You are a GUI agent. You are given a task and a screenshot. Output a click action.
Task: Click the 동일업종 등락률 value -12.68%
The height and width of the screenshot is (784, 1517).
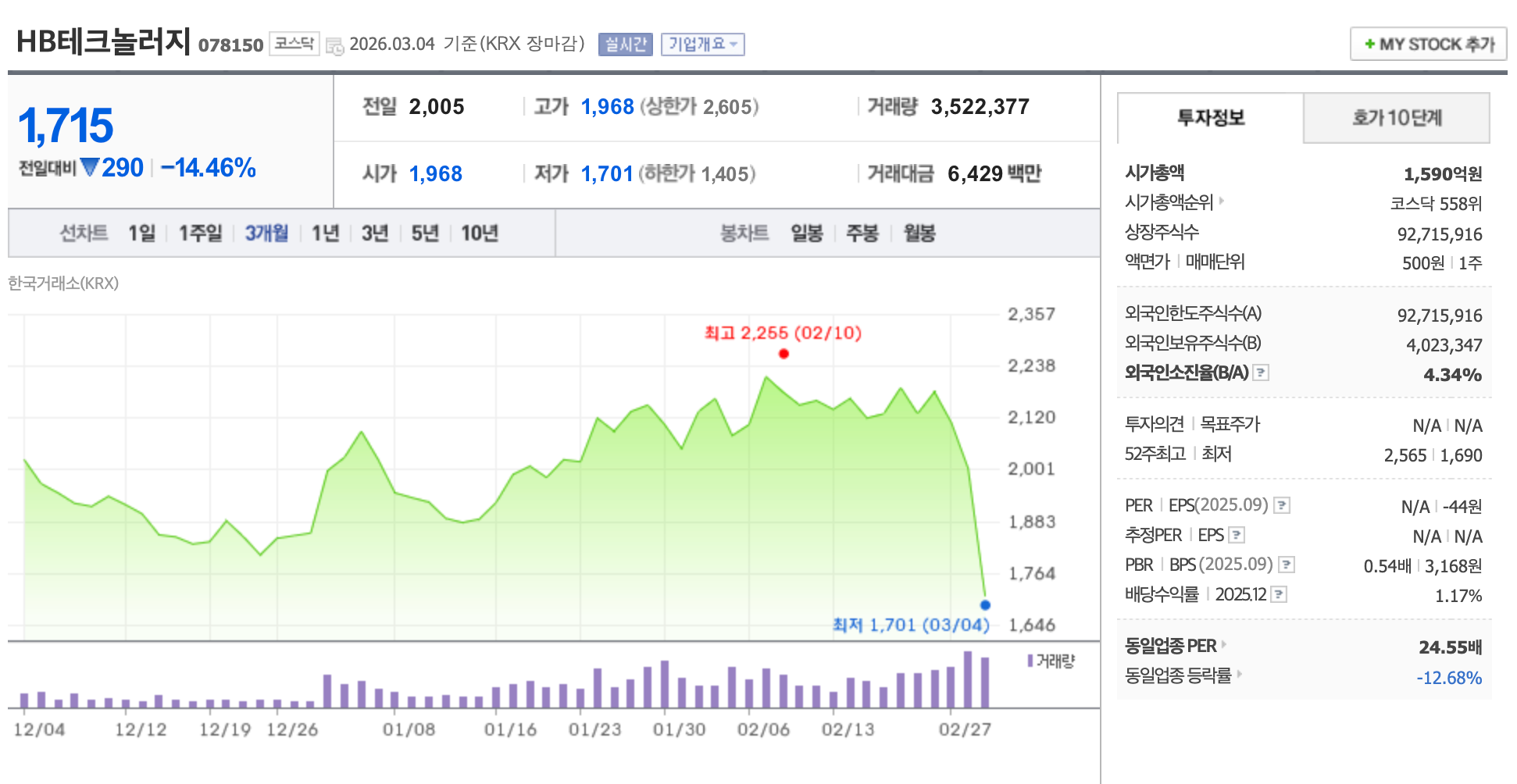pos(1449,678)
